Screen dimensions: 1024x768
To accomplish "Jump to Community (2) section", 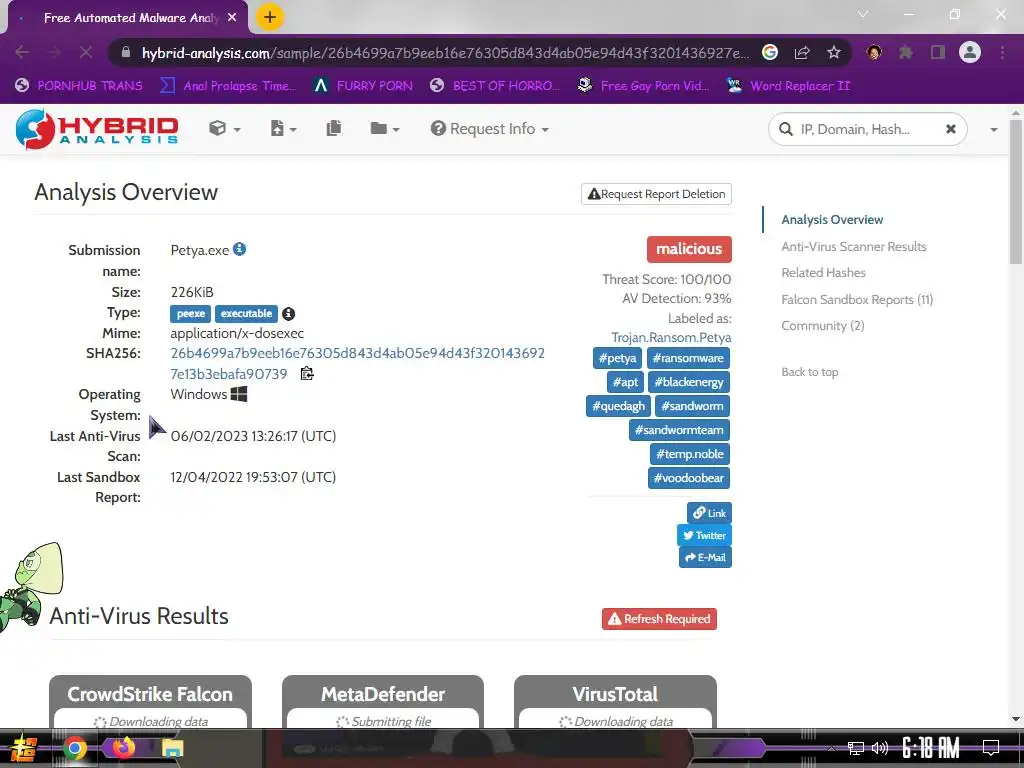I will pos(822,326).
